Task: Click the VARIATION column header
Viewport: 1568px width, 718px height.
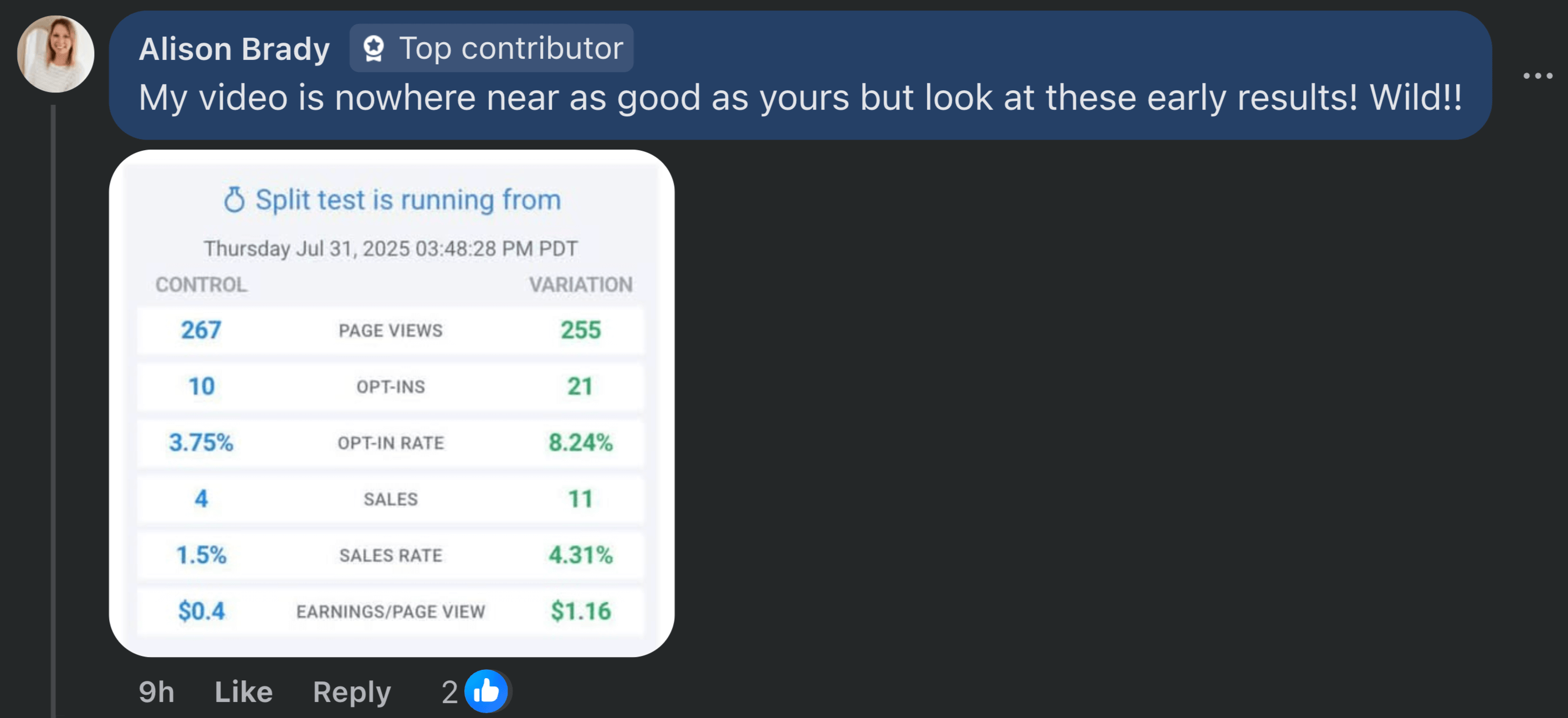Action: point(580,284)
